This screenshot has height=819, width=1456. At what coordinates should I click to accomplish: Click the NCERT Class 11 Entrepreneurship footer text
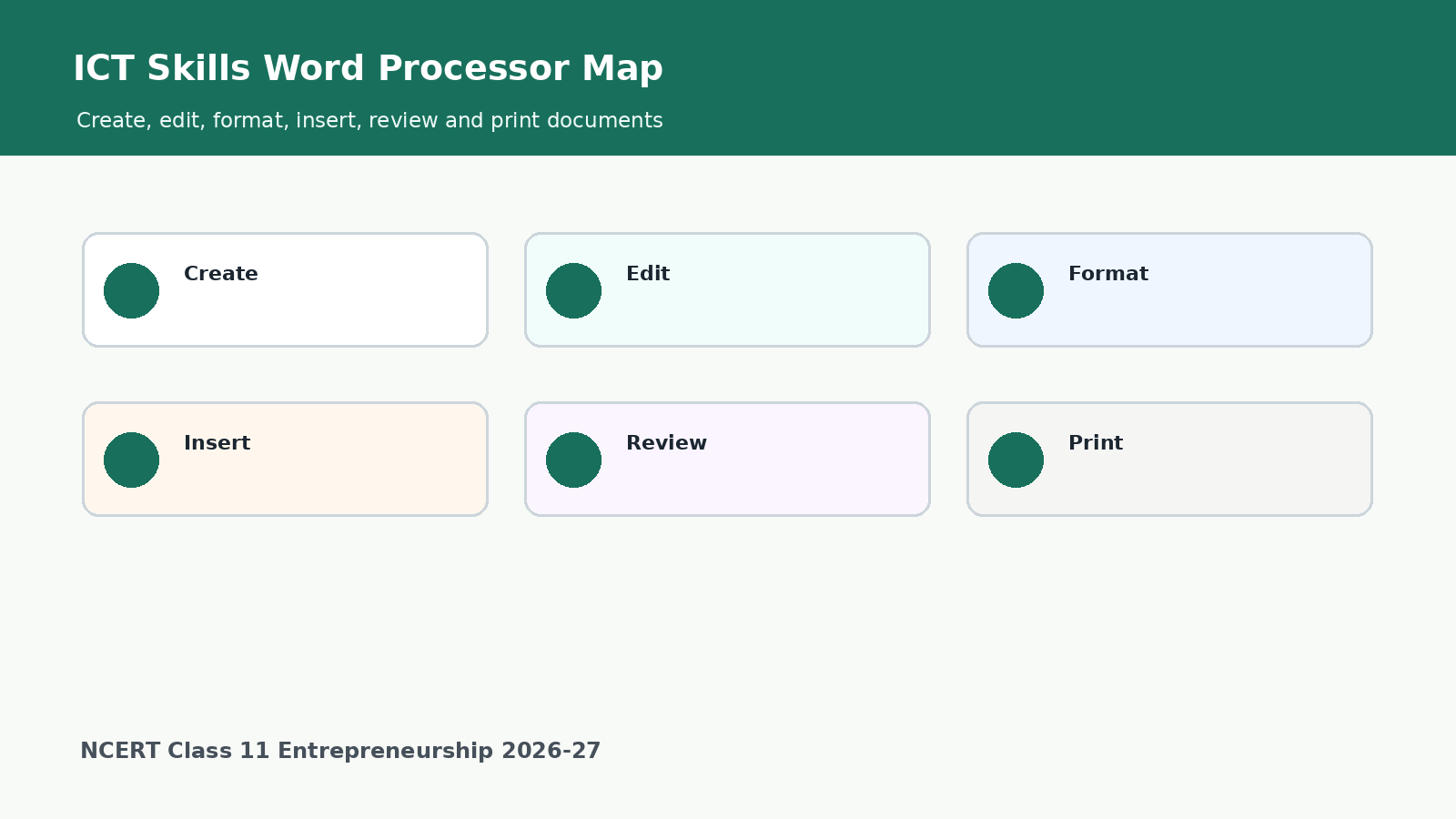click(x=340, y=751)
